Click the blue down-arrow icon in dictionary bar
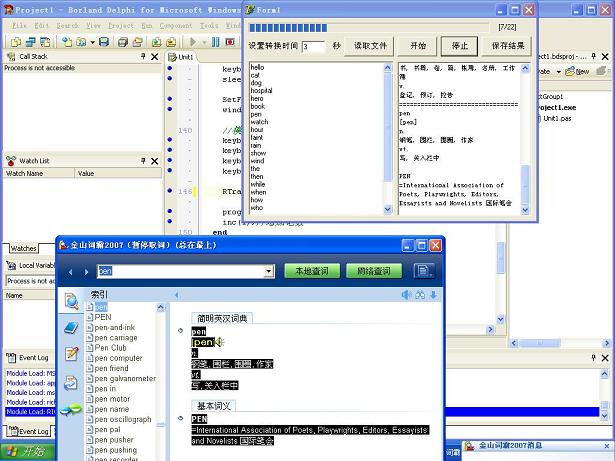615x461 pixels. pyautogui.click(x=433, y=295)
